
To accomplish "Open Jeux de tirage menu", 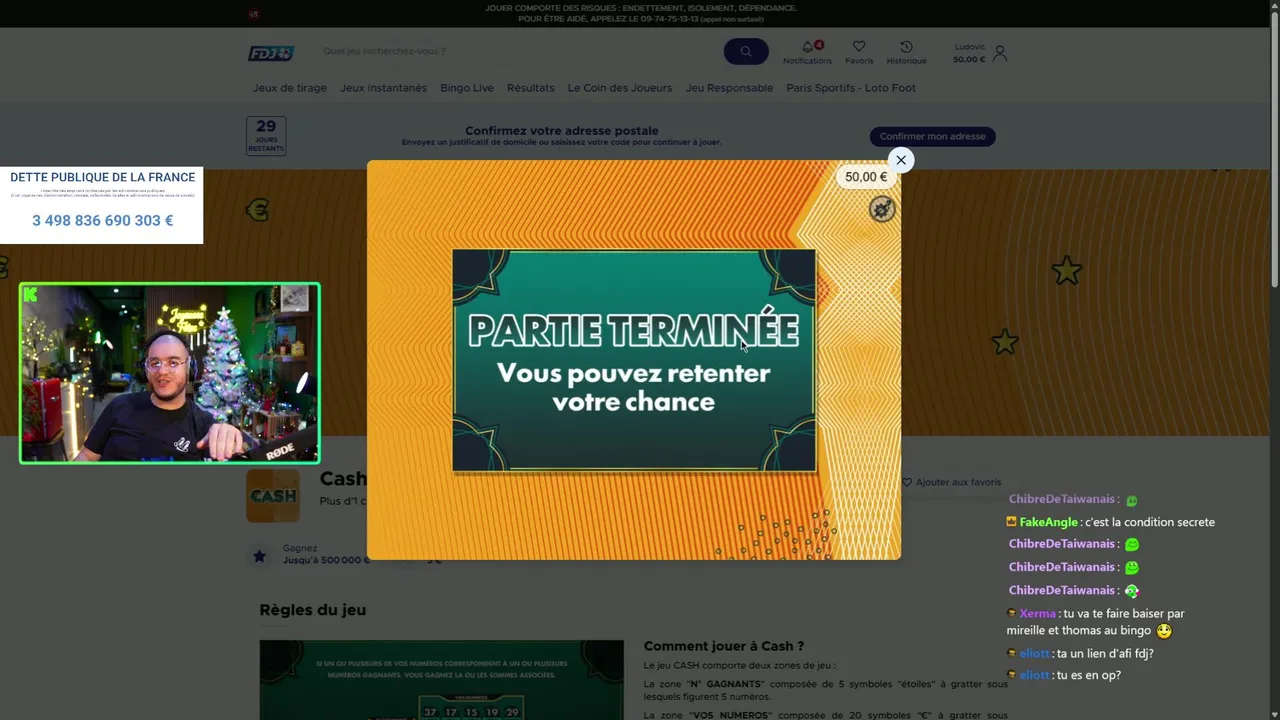I will point(290,88).
